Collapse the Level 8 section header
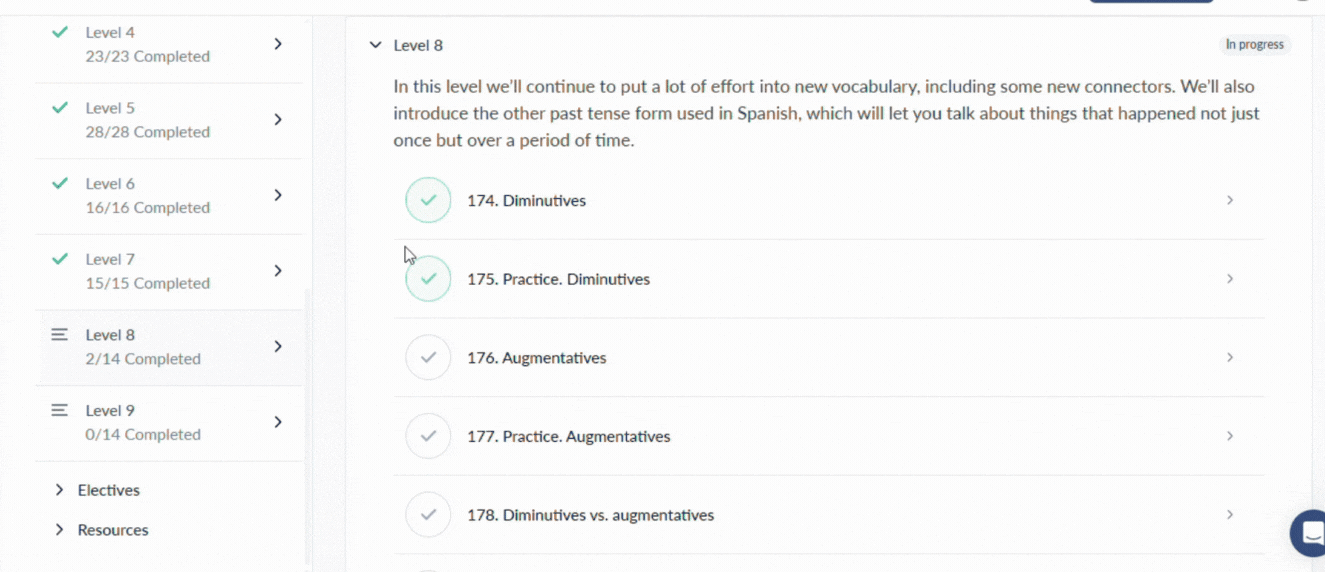This screenshot has width=1325, height=572. tap(375, 45)
